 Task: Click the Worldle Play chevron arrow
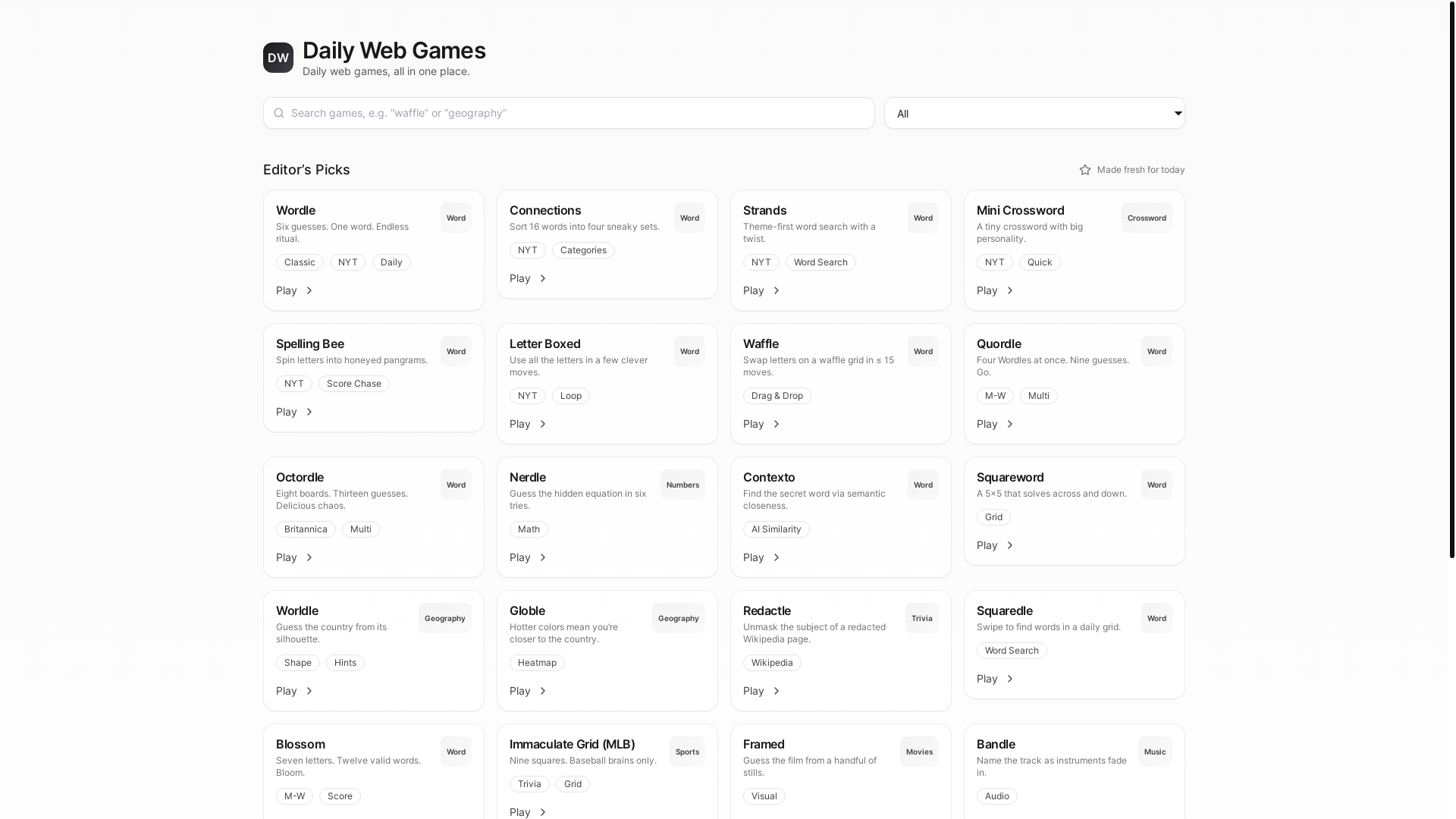309,691
